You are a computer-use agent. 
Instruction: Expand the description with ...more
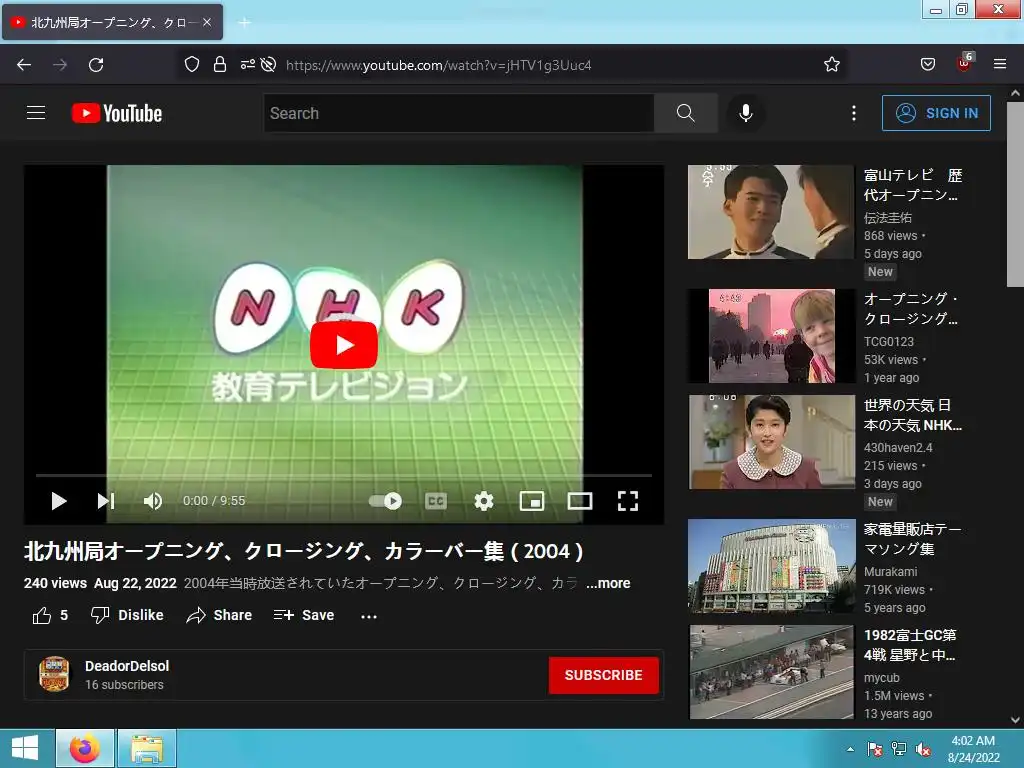[x=608, y=583]
